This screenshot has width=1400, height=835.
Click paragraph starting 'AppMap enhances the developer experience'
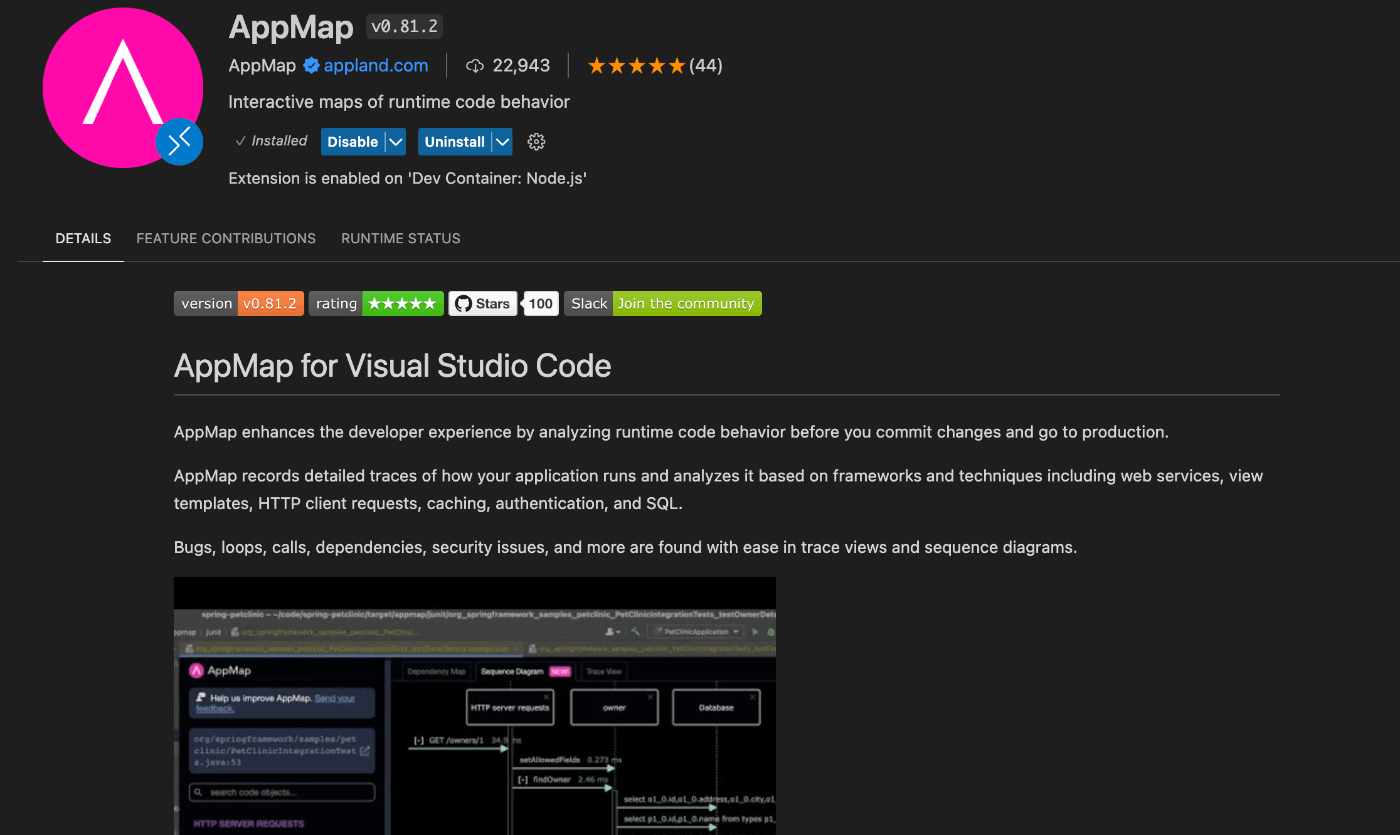click(x=671, y=432)
